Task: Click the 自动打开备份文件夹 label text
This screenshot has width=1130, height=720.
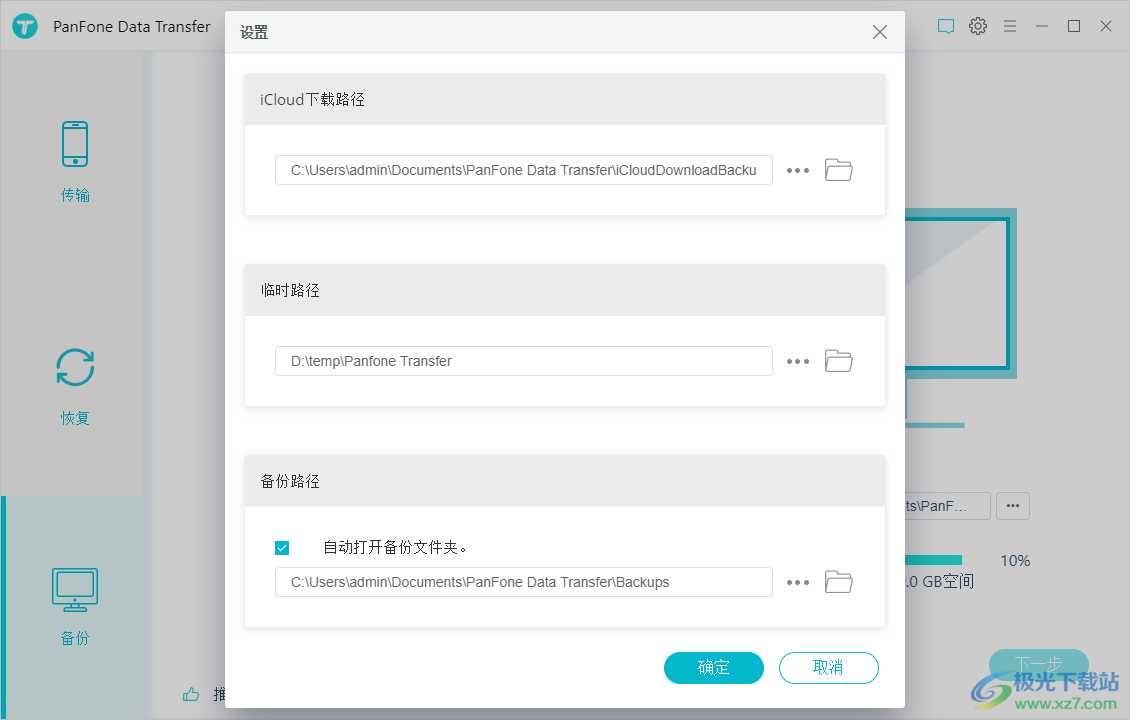Action: click(x=395, y=548)
